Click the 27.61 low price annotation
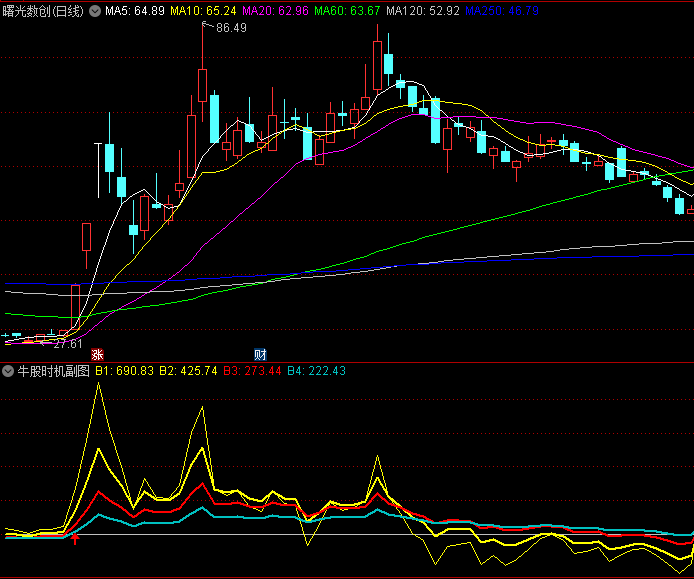This screenshot has height=579, width=694. click(x=68, y=344)
